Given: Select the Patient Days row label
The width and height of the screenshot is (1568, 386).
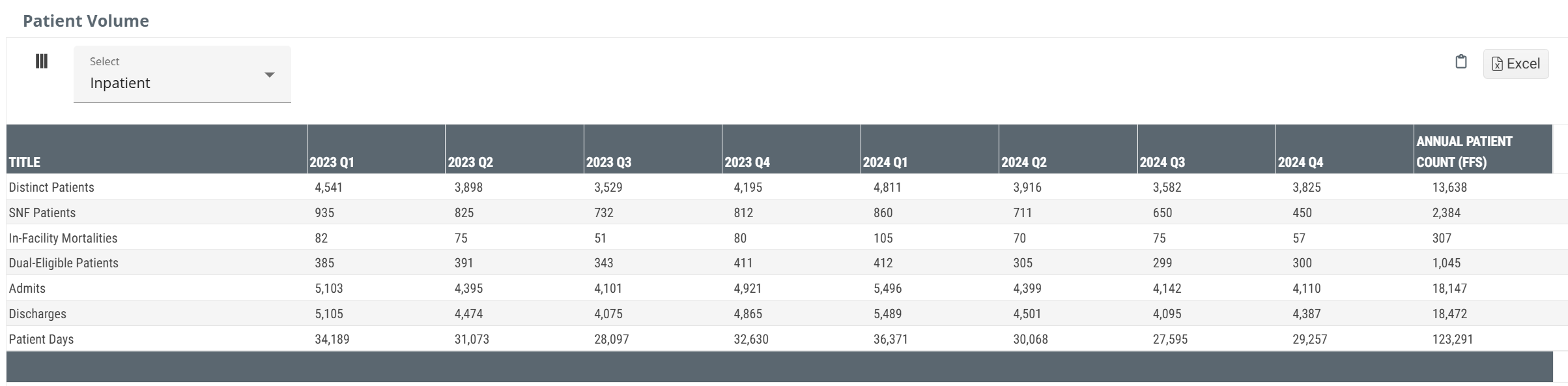Looking at the screenshot, I should coord(41,339).
